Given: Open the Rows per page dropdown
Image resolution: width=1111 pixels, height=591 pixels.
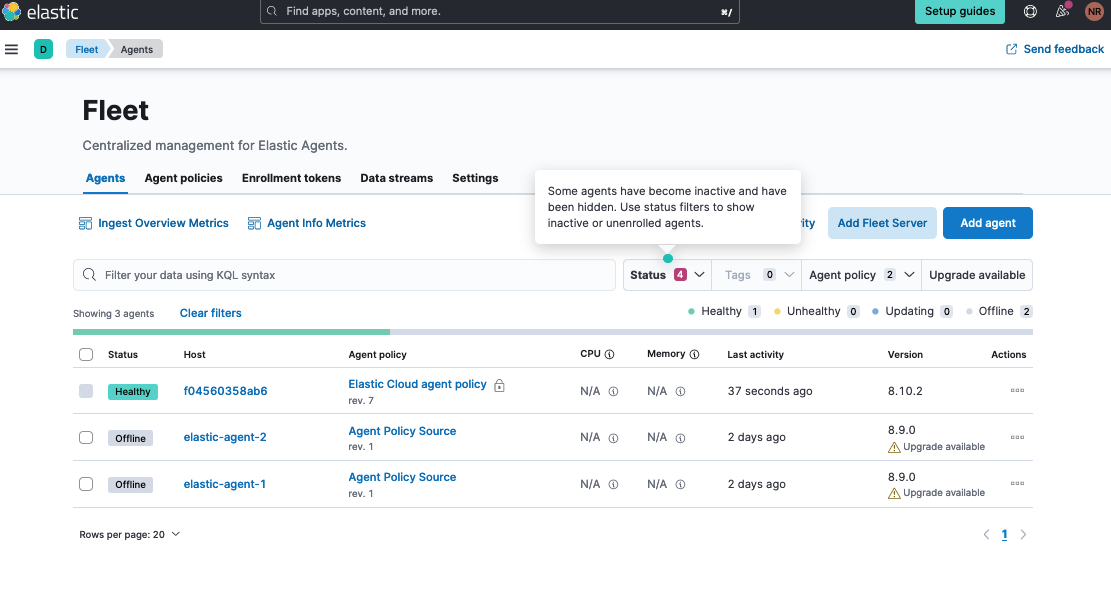Looking at the screenshot, I should click(130, 534).
